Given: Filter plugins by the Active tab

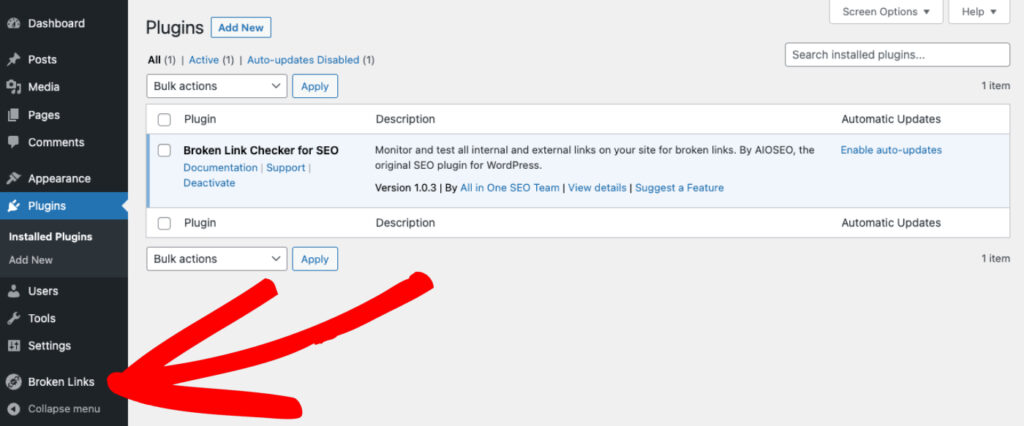Looking at the screenshot, I should tap(203, 60).
